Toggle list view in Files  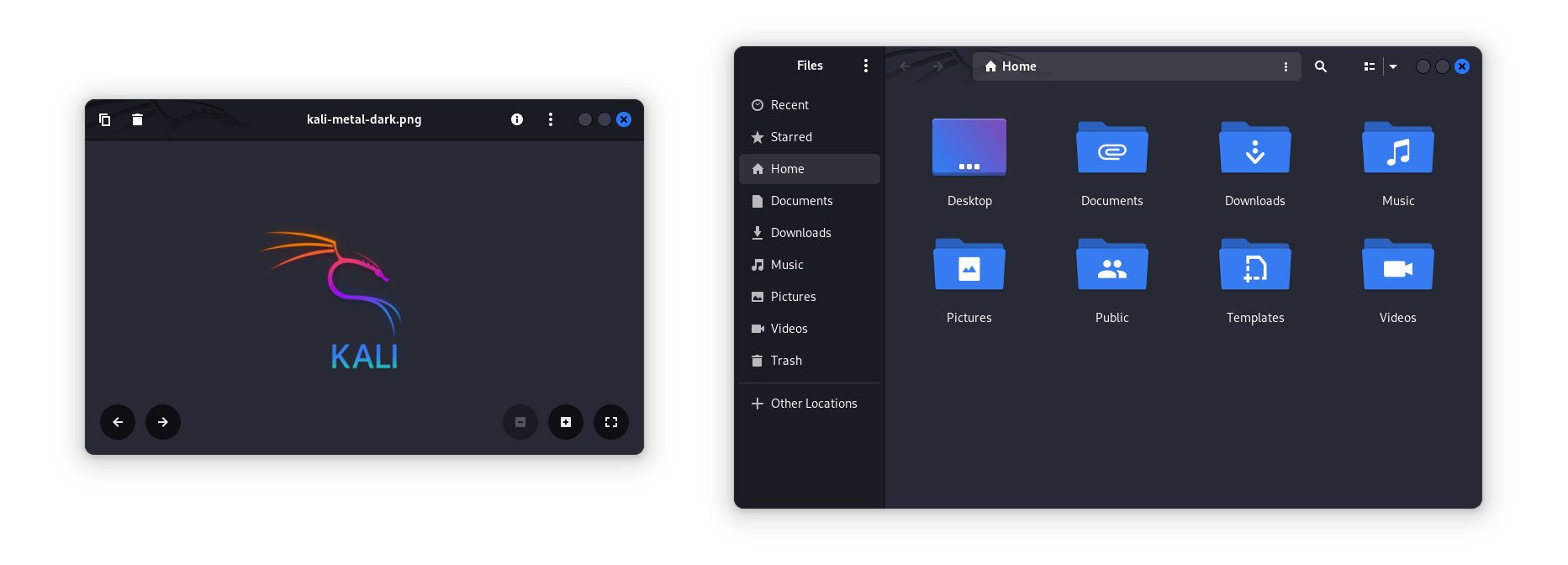(1369, 66)
